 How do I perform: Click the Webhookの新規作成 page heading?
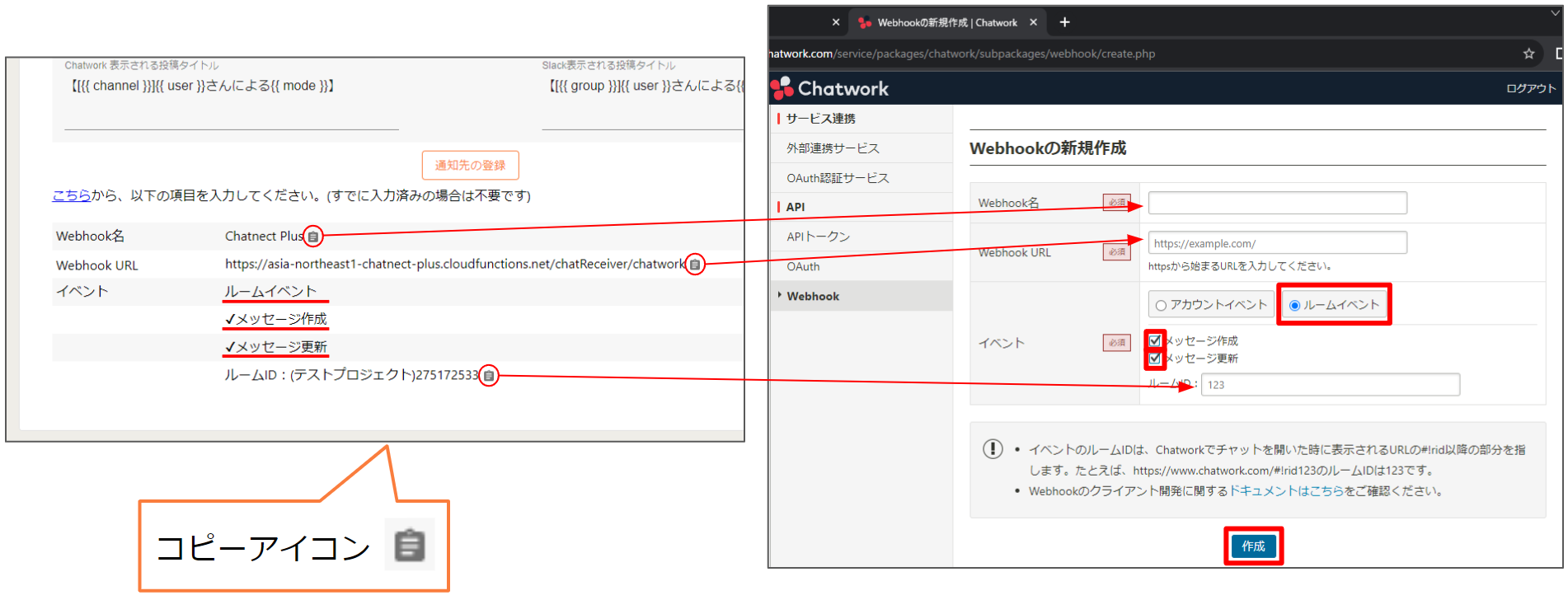[x=1048, y=148]
